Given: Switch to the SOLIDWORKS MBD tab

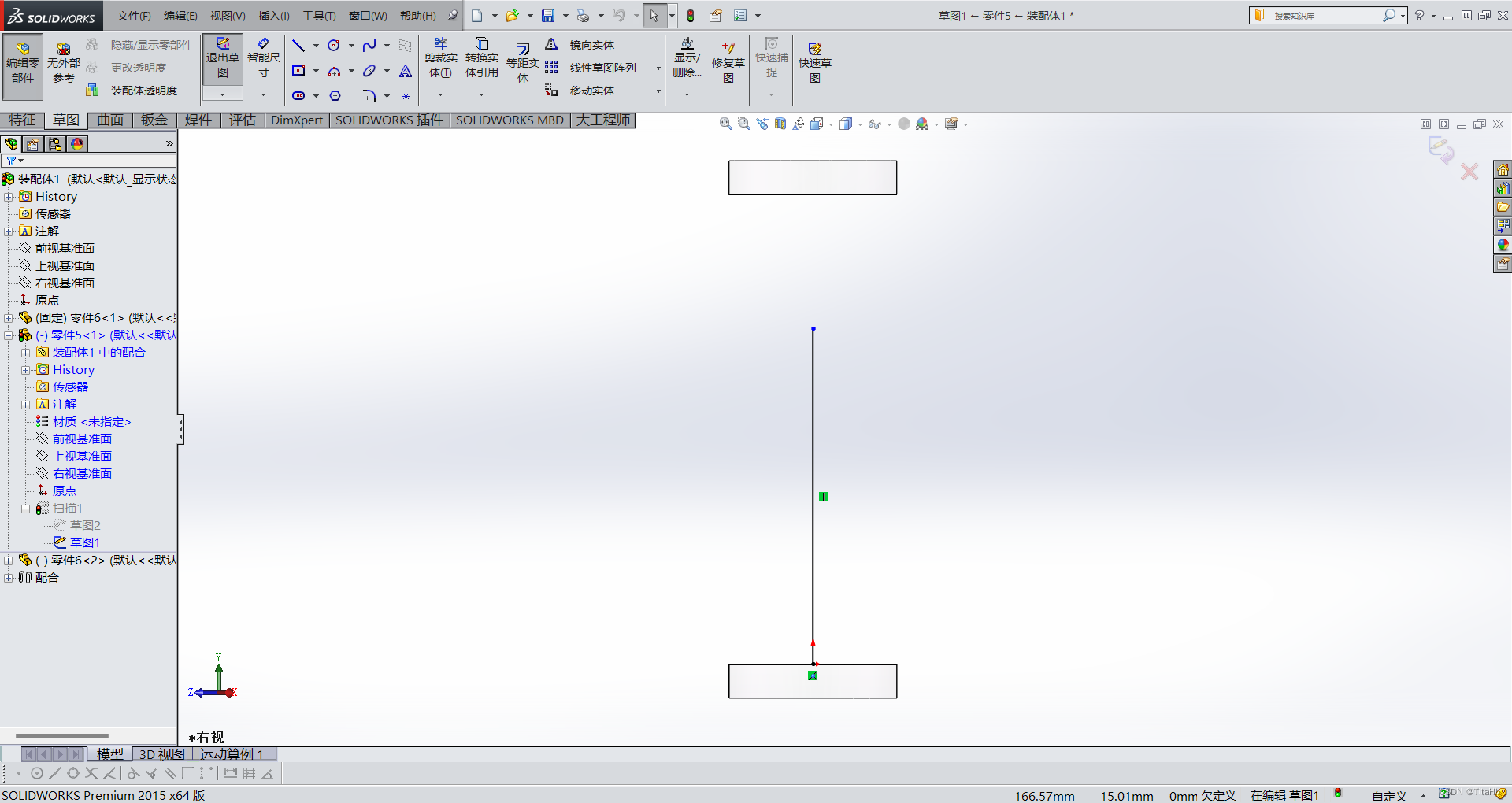Looking at the screenshot, I should [x=510, y=120].
